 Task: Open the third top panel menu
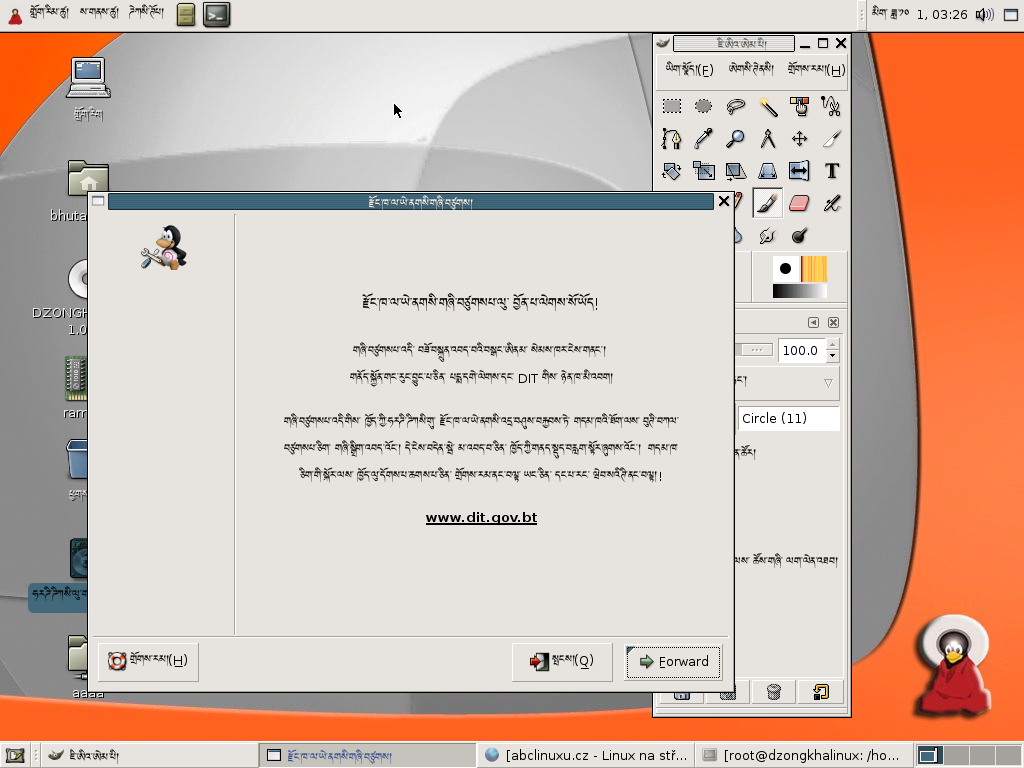point(146,14)
